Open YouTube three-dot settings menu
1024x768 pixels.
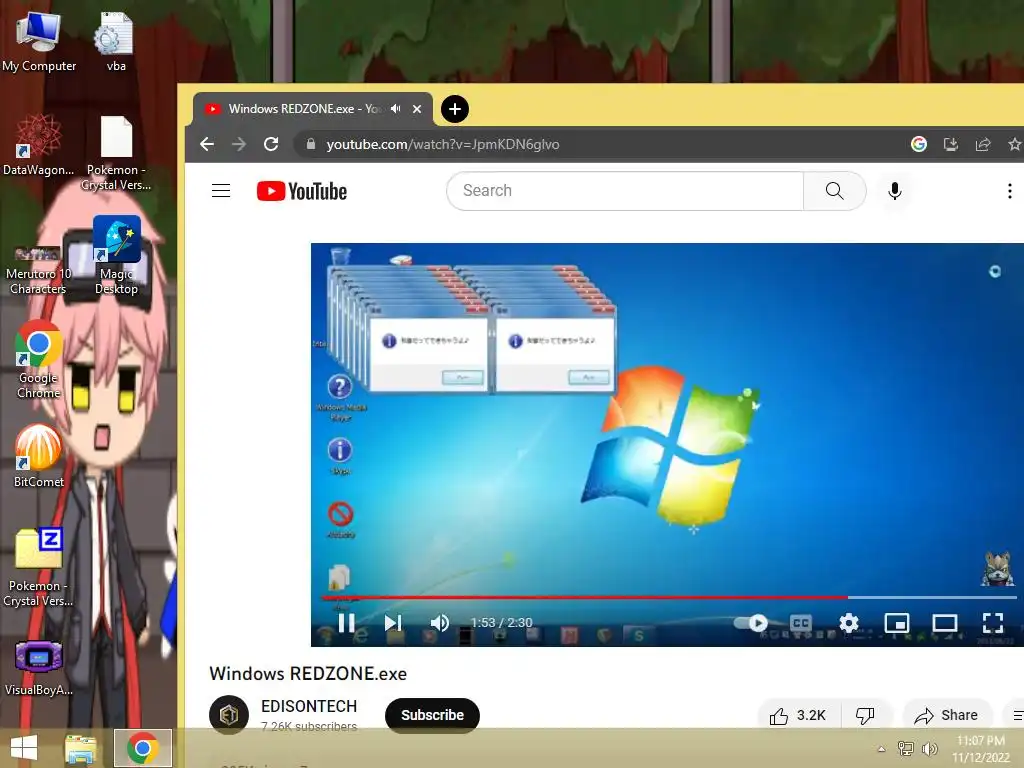(1010, 191)
